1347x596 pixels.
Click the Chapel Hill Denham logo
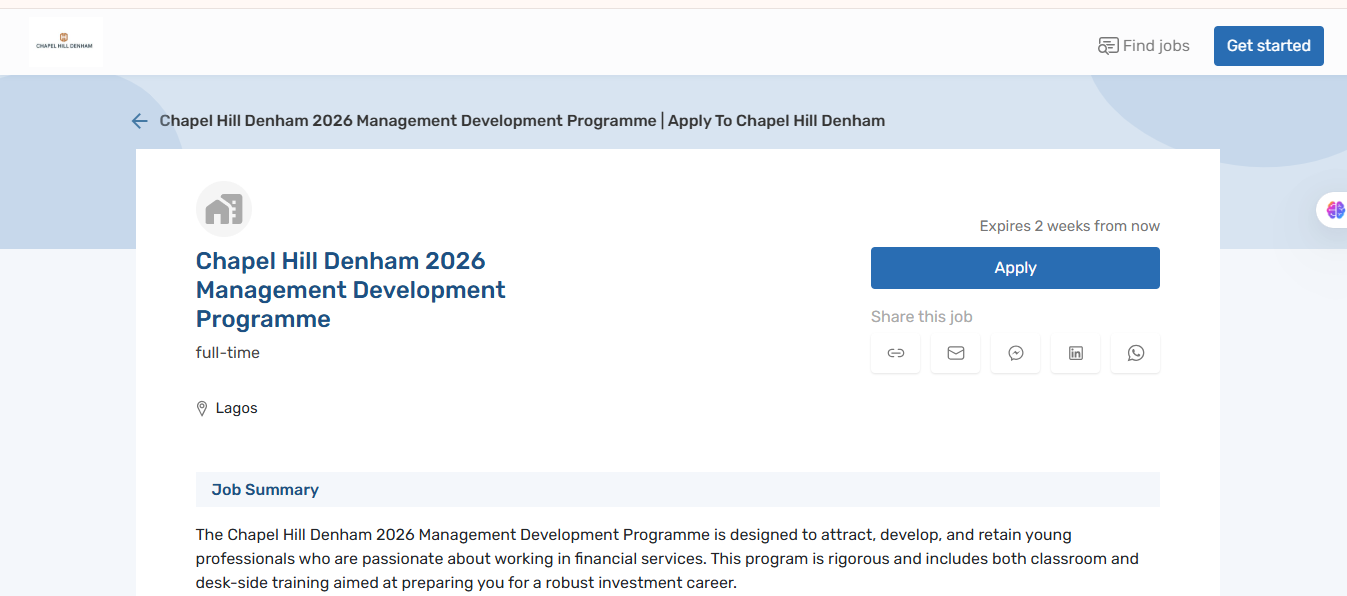tap(65, 43)
